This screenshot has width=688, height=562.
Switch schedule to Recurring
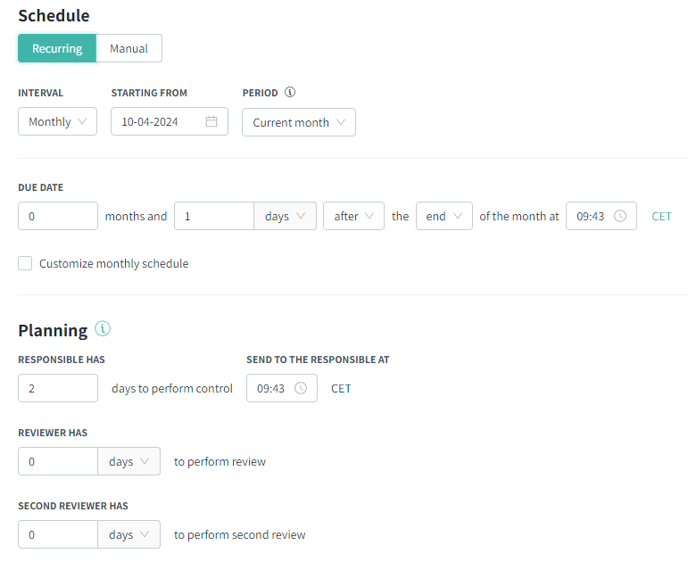[x=57, y=48]
